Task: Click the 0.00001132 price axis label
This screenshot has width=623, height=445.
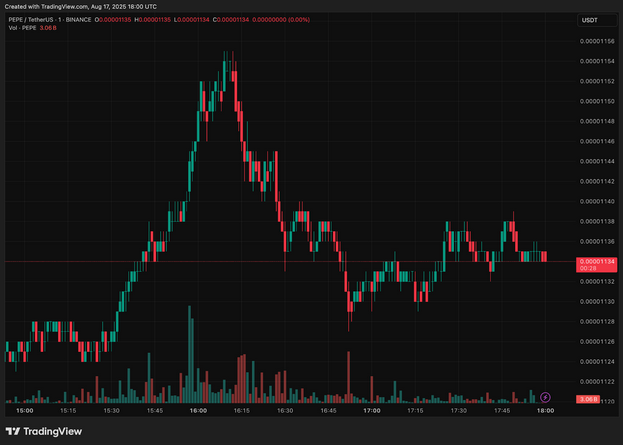Action: 597,282
